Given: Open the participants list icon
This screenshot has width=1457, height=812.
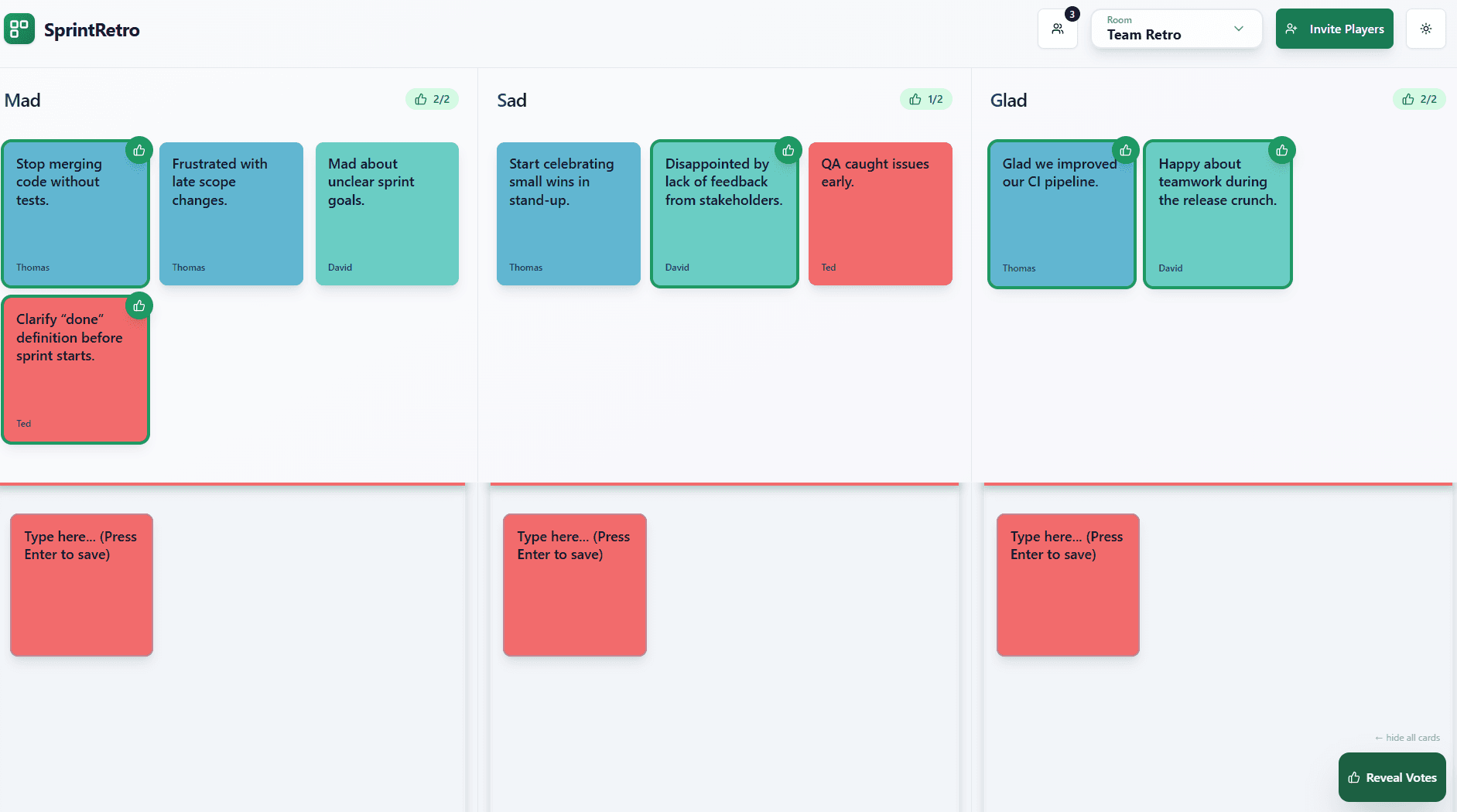Looking at the screenshot, I should click(x=1057, y=29).
